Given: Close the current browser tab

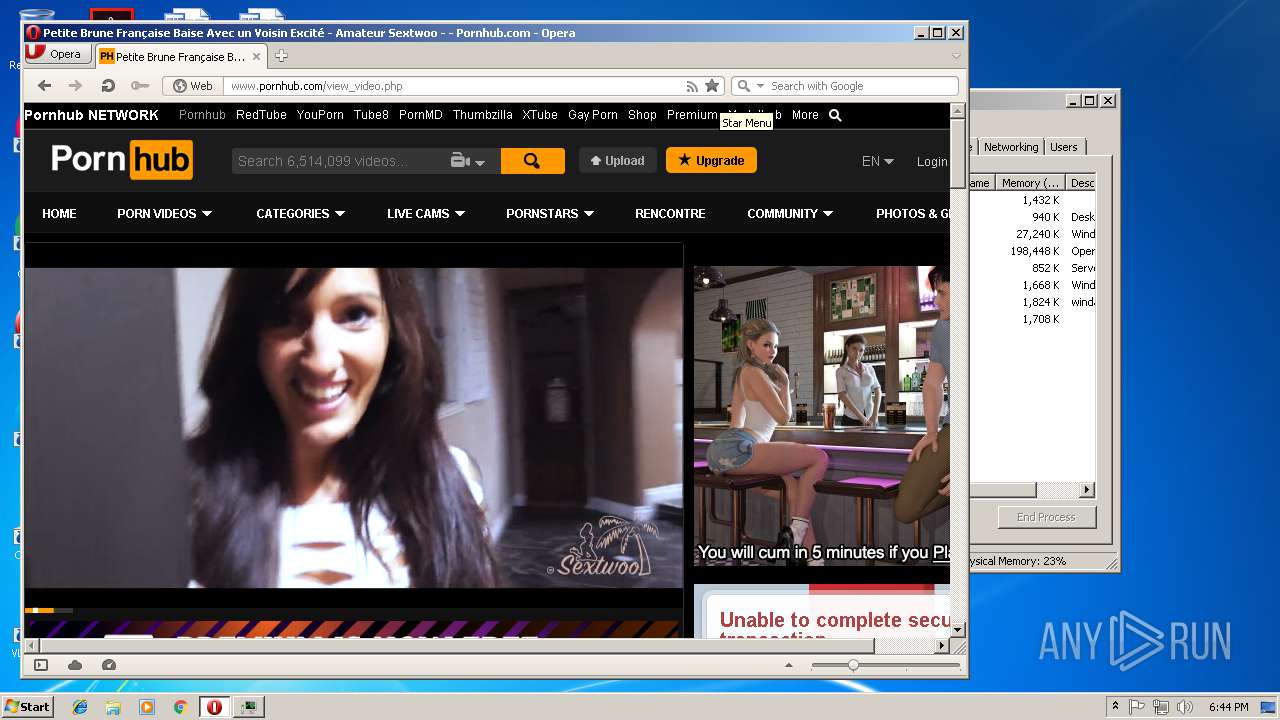Looking at the screenshot, I should click(257, 57).
